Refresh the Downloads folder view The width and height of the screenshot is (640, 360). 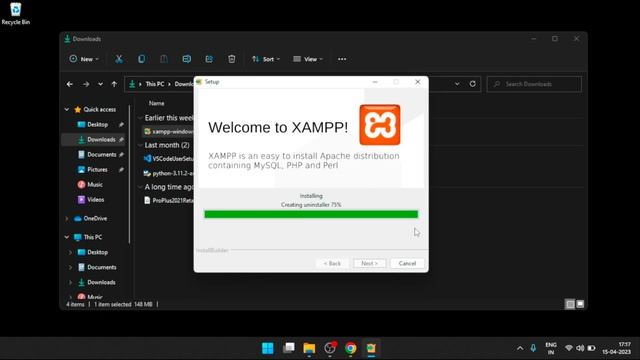(473, 84)
